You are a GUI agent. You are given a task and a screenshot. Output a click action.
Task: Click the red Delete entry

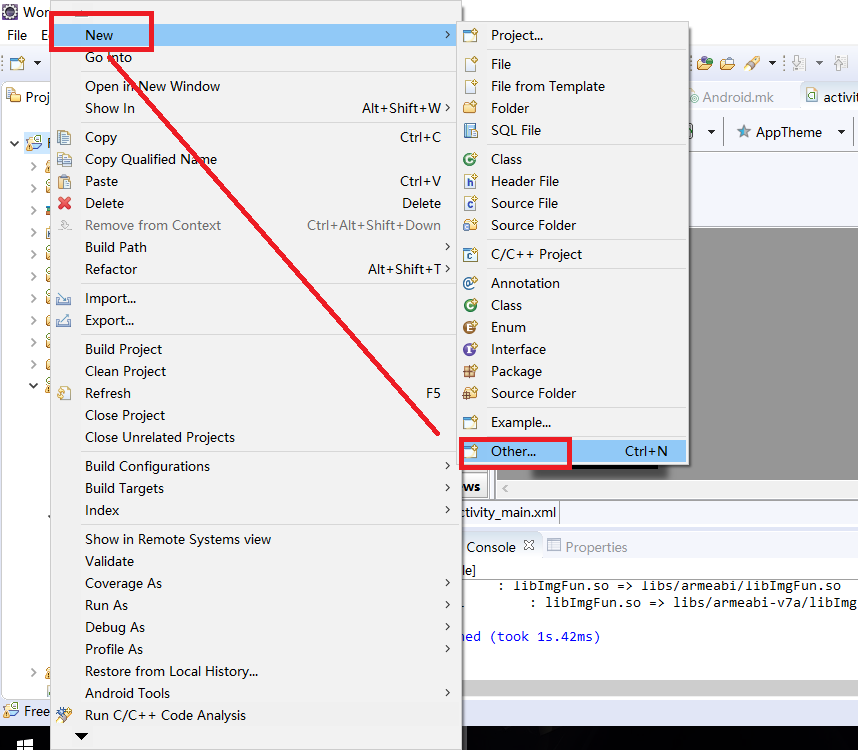255,204
